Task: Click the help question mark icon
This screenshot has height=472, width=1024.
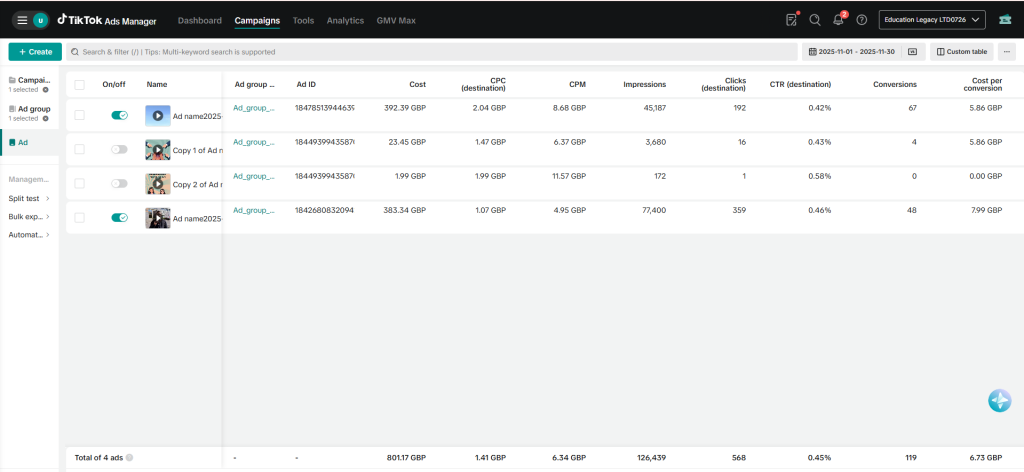Action: tap(862, 20)
